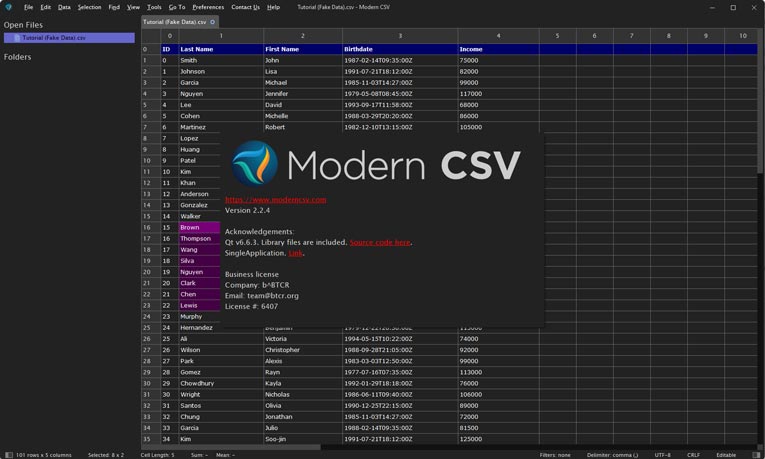This screenshot has height=459, width=765.
Task: Select column header 1
Action: [x=221, y=36]
